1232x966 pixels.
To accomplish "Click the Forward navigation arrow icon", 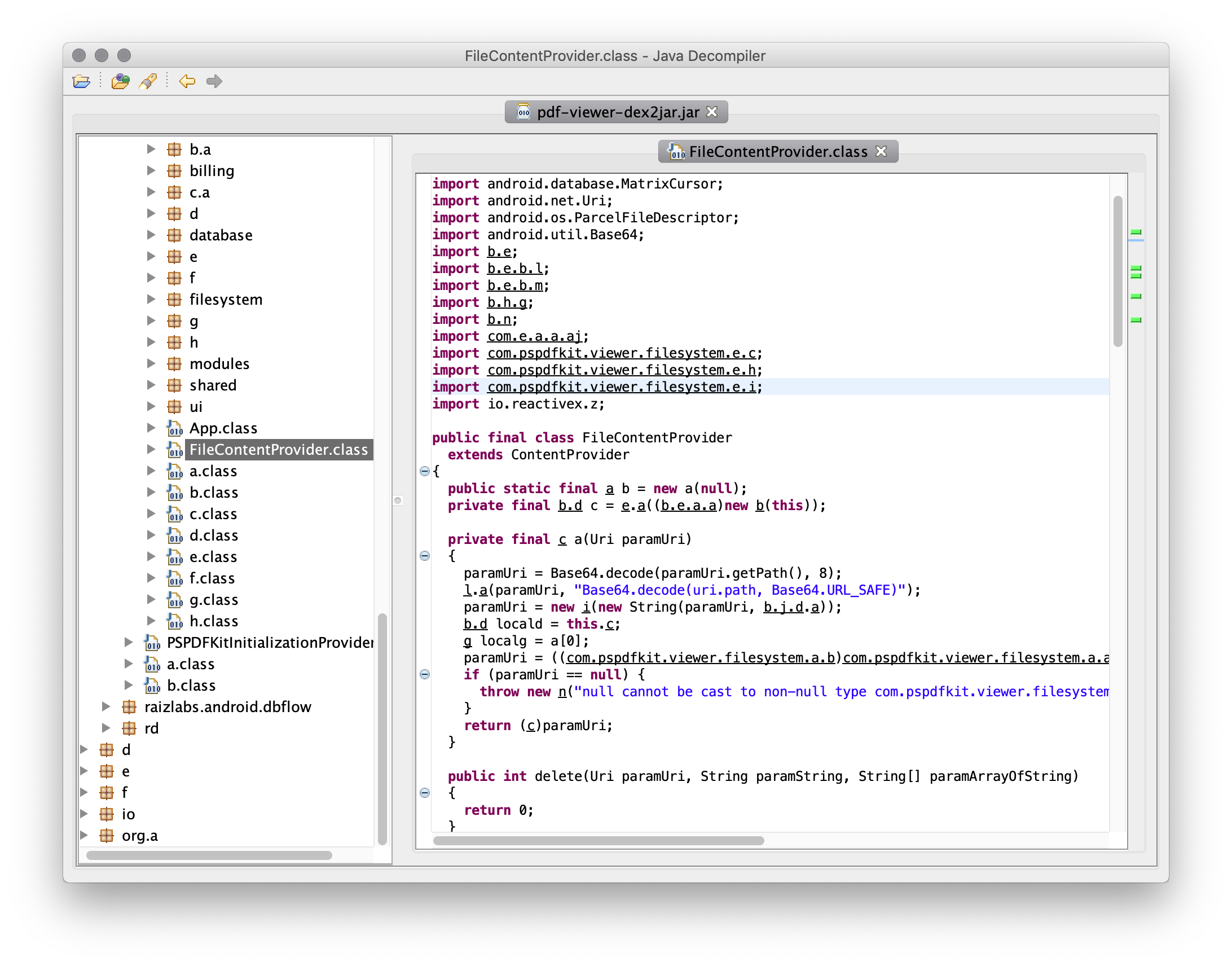I will (214, 81).
